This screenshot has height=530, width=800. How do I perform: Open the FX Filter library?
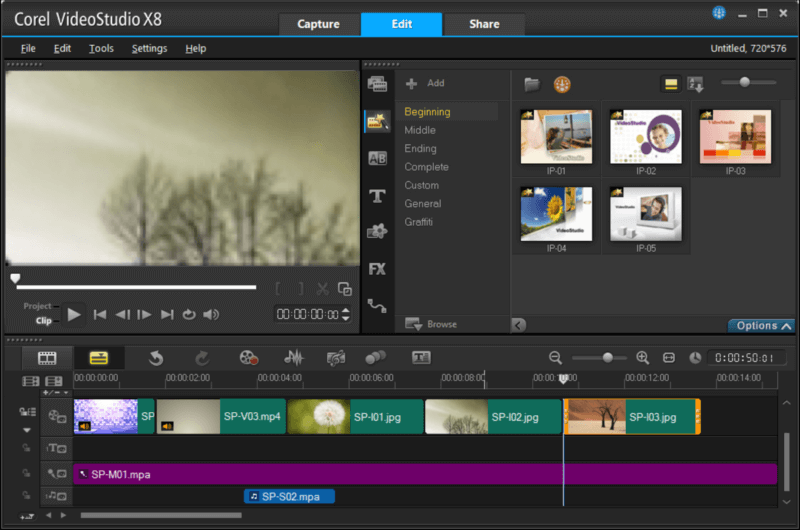[x=377, y=269]
